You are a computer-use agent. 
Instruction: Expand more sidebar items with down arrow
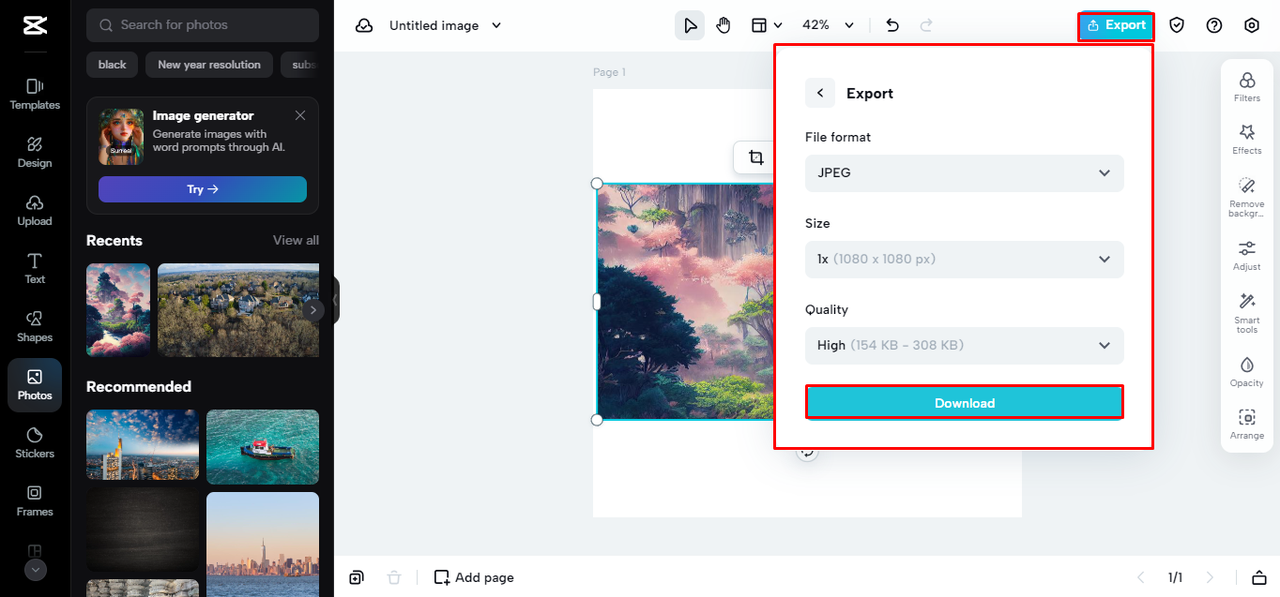click(x=35, y=570)
